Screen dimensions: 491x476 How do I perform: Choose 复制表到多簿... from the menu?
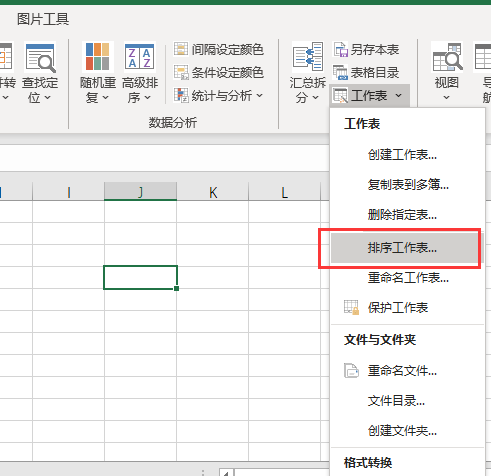407,185
